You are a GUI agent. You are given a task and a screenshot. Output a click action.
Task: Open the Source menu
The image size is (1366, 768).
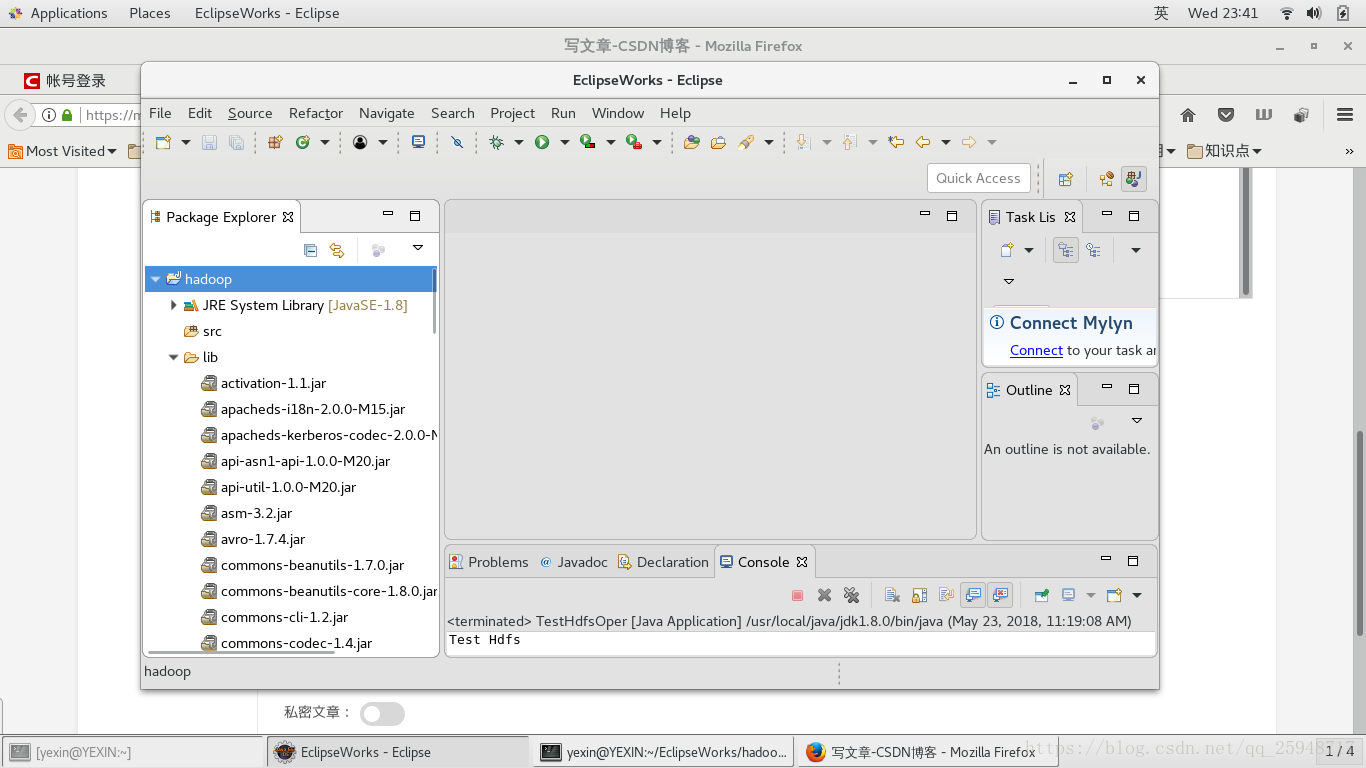click(x=250, y=113)
